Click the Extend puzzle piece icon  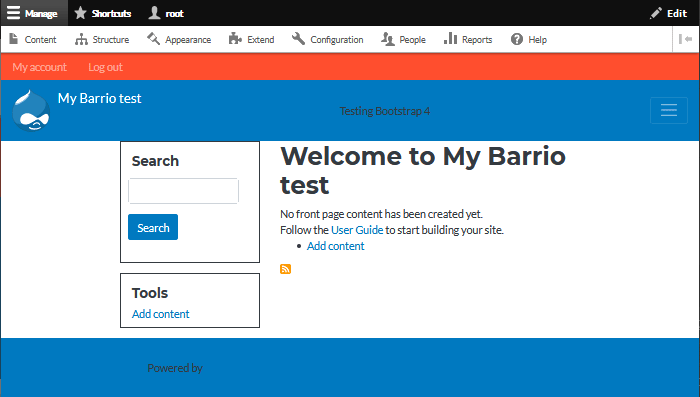point(235,39)
